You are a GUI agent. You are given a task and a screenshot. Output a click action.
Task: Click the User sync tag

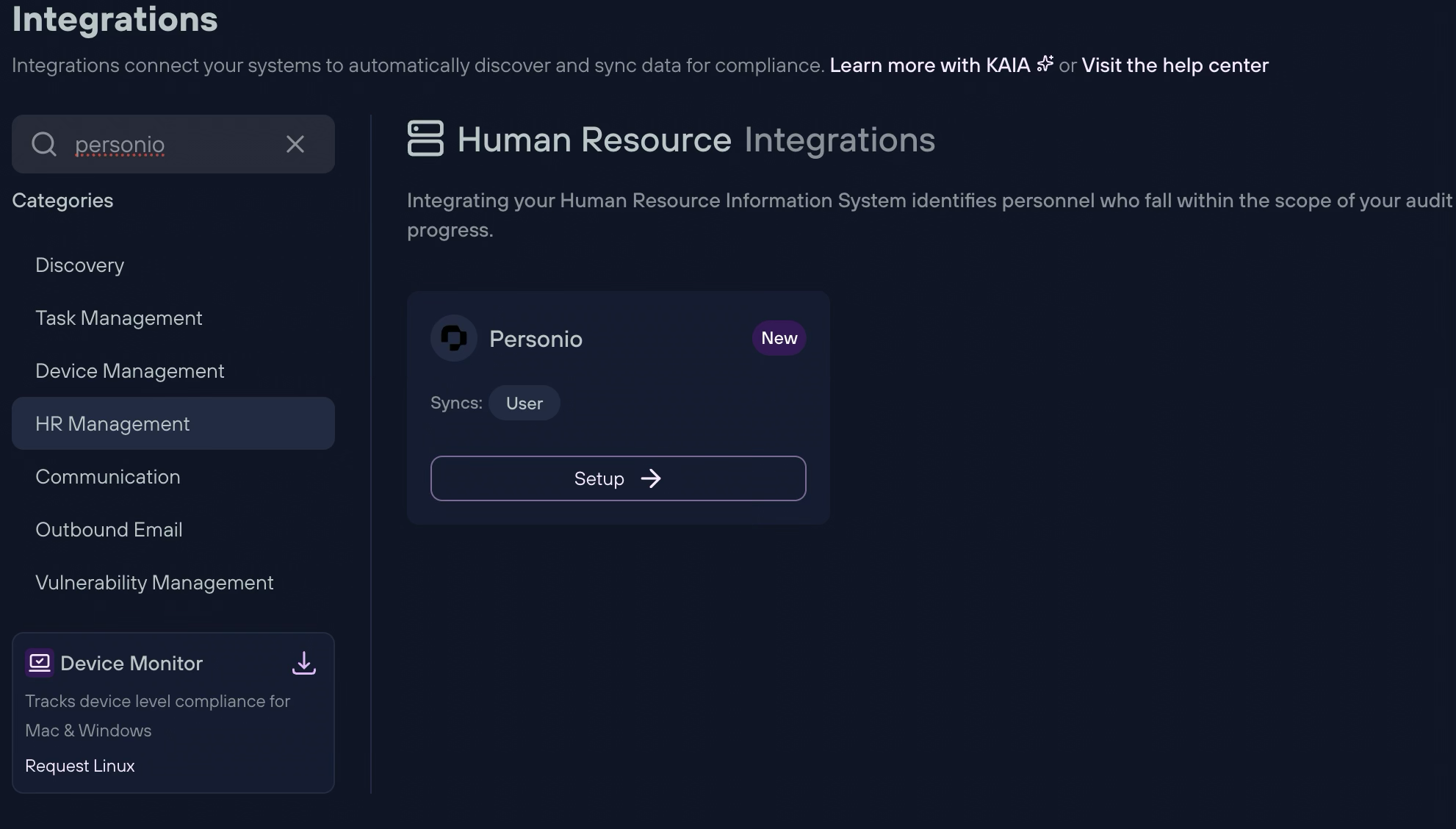[x=525, y=403]
